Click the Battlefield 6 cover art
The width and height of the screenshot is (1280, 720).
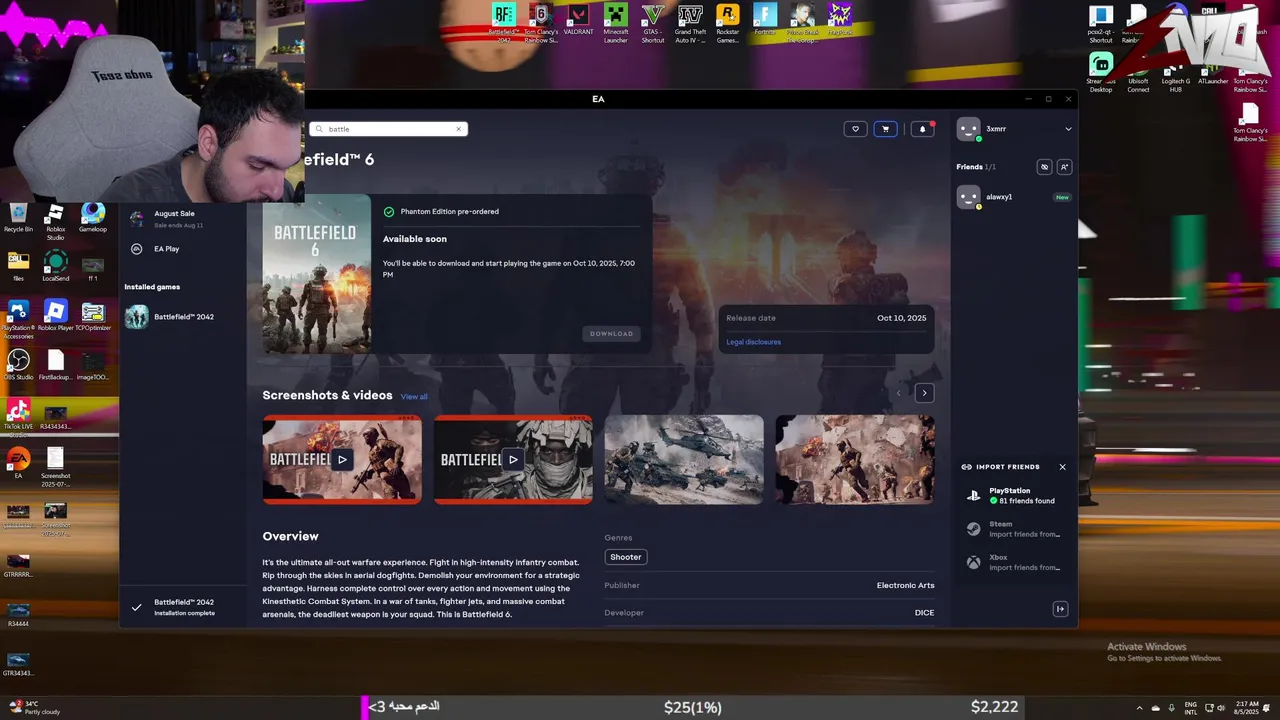[x=316, y=274]
